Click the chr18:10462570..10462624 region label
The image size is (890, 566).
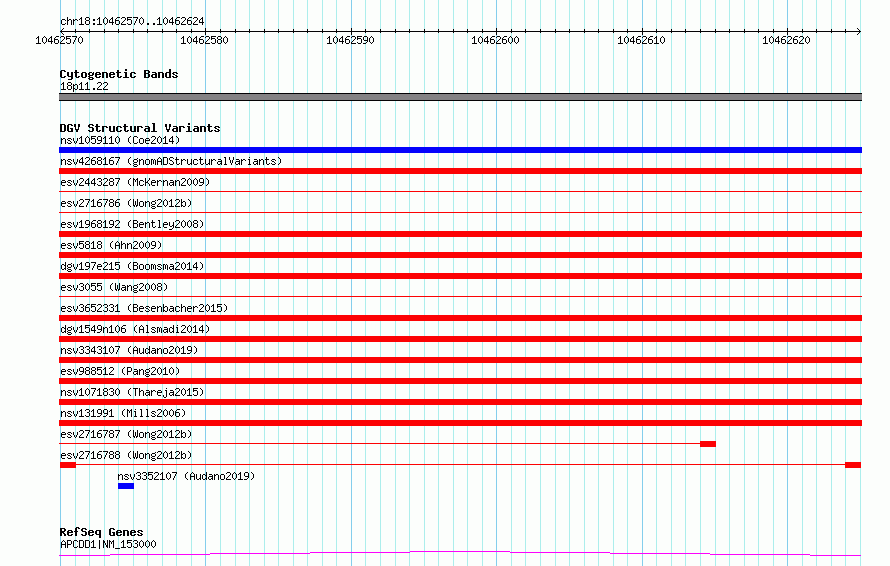(132, 22)
